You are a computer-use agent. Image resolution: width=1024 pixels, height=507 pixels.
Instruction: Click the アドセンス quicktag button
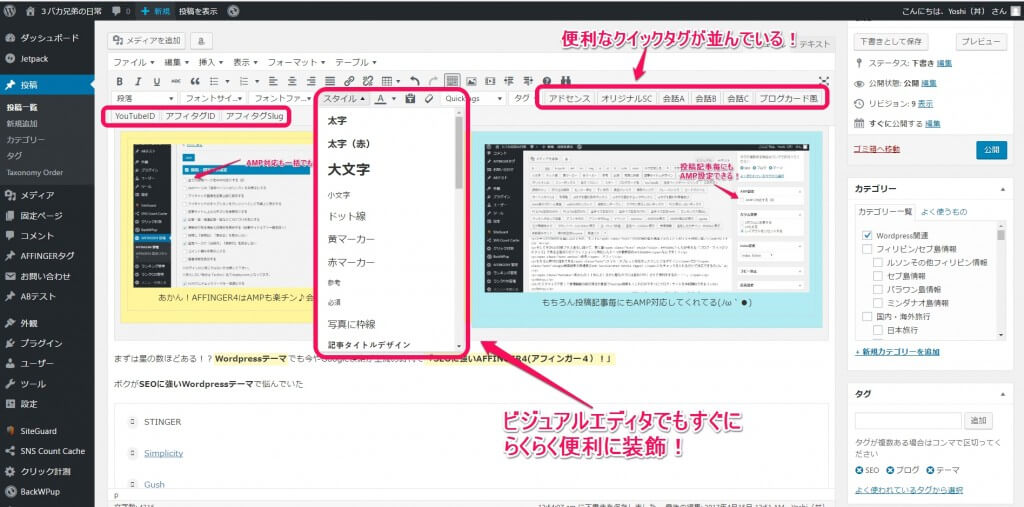click(569, 99)
